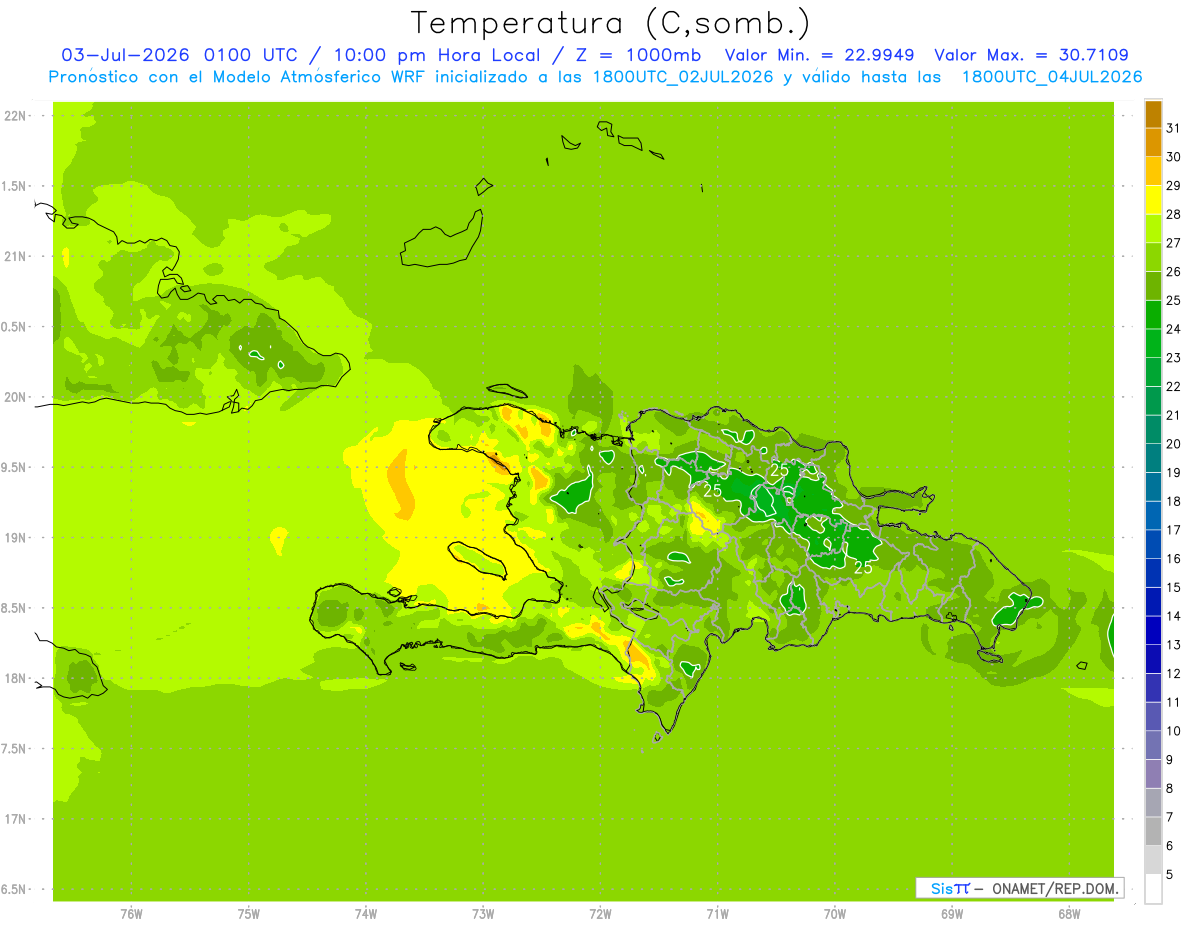Click the '70W' longitude axis label
1200x927 pixels.
point(835,914)
